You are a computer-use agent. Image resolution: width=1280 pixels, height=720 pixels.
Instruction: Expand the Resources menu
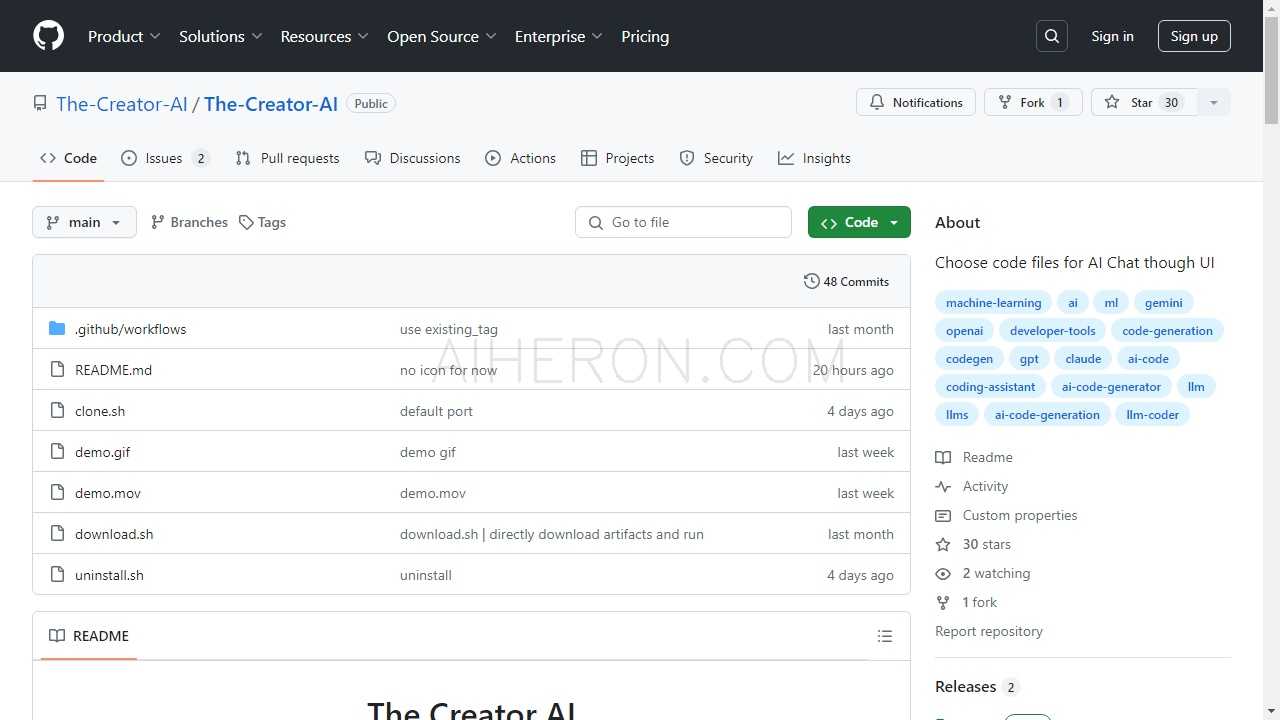[x=325, y=36]
